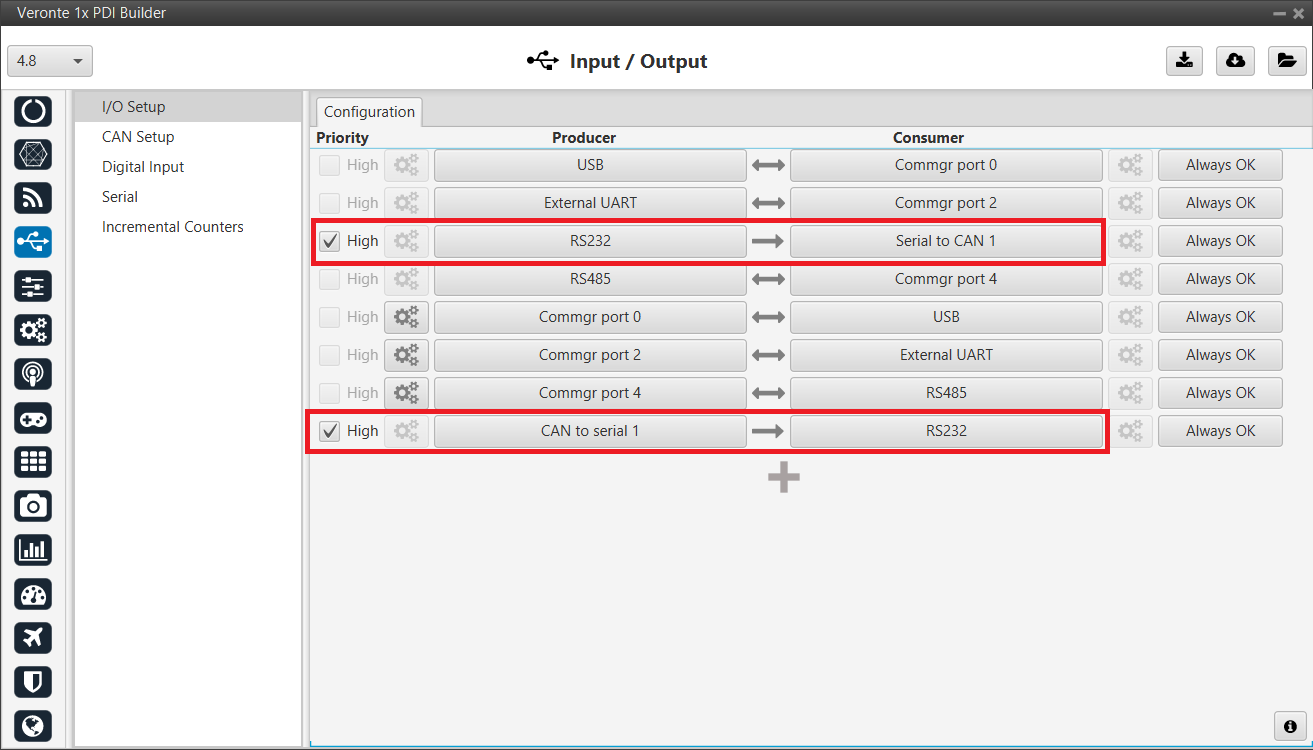Open the CAN to serial 1 producer selector
The image size is (1313, 750).
click(x=590, y=431)
